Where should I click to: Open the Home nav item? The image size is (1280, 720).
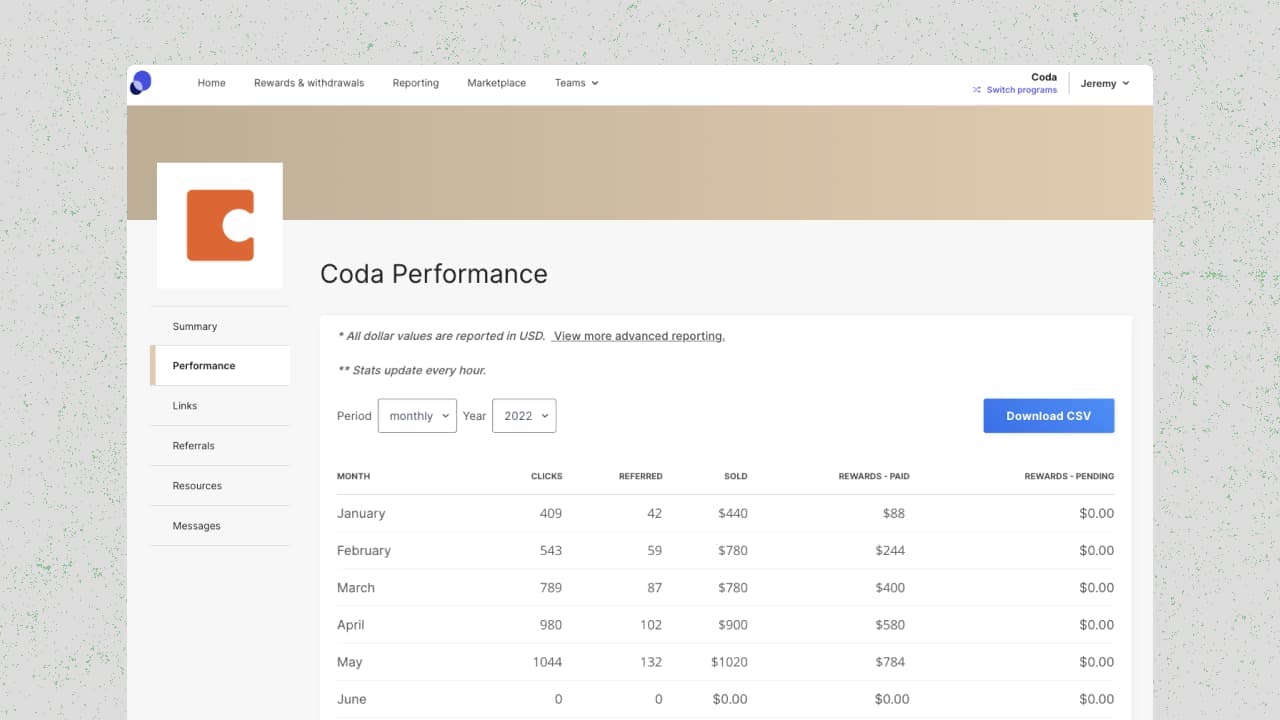click(211, 83)
